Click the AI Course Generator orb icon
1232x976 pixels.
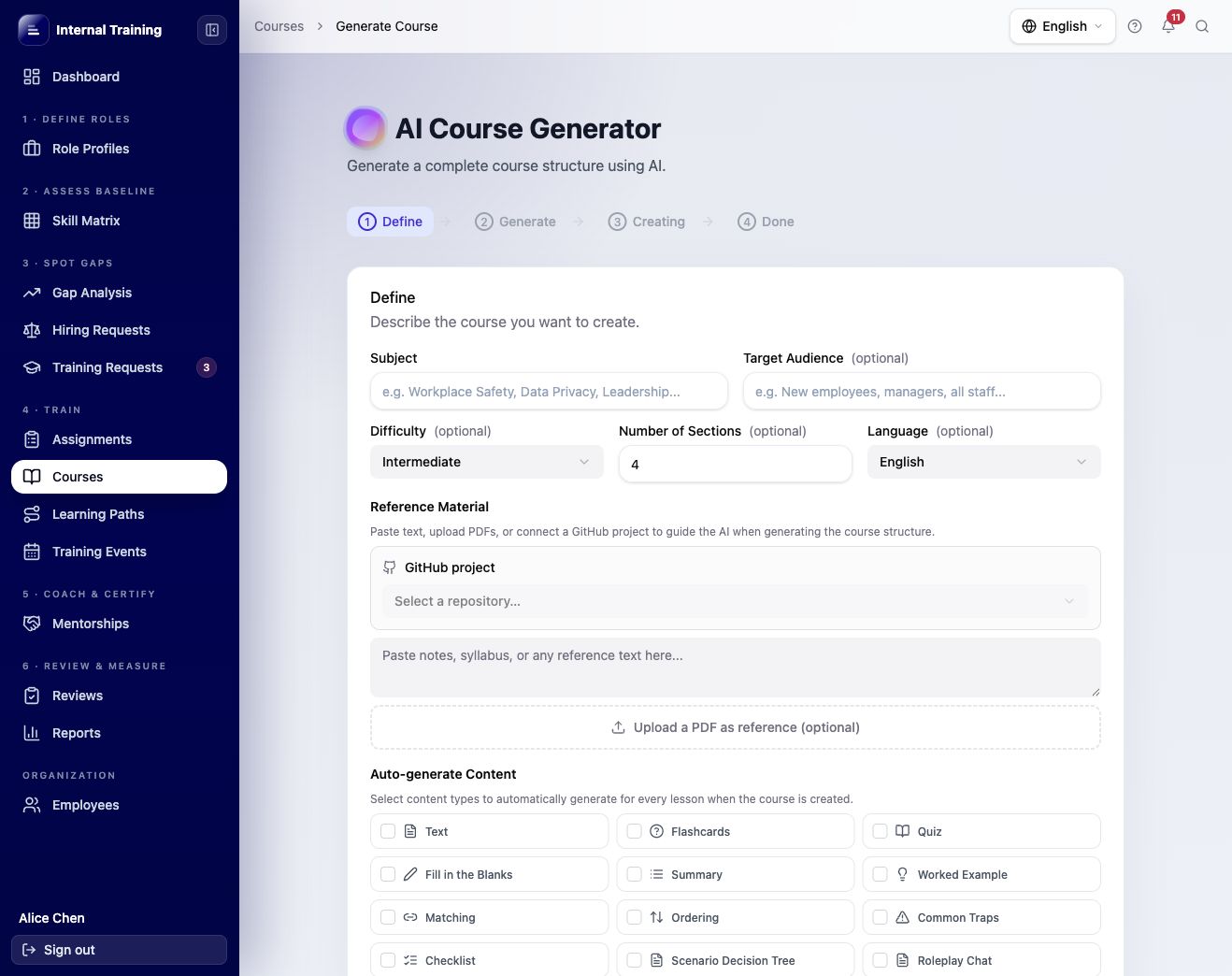(365, 128)
